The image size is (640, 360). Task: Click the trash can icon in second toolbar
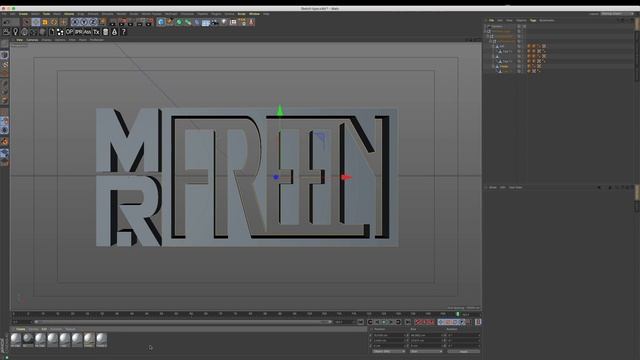point(105,32)
